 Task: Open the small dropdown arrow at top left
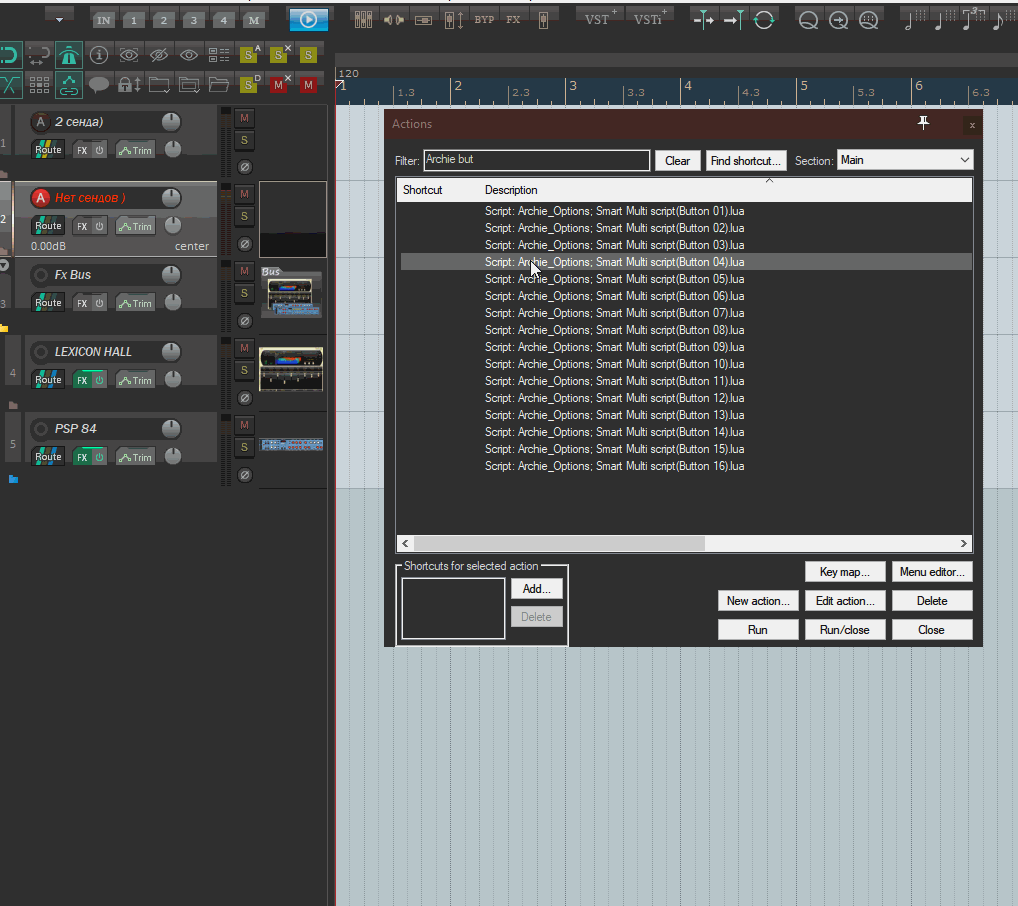[x=59, y=19]
